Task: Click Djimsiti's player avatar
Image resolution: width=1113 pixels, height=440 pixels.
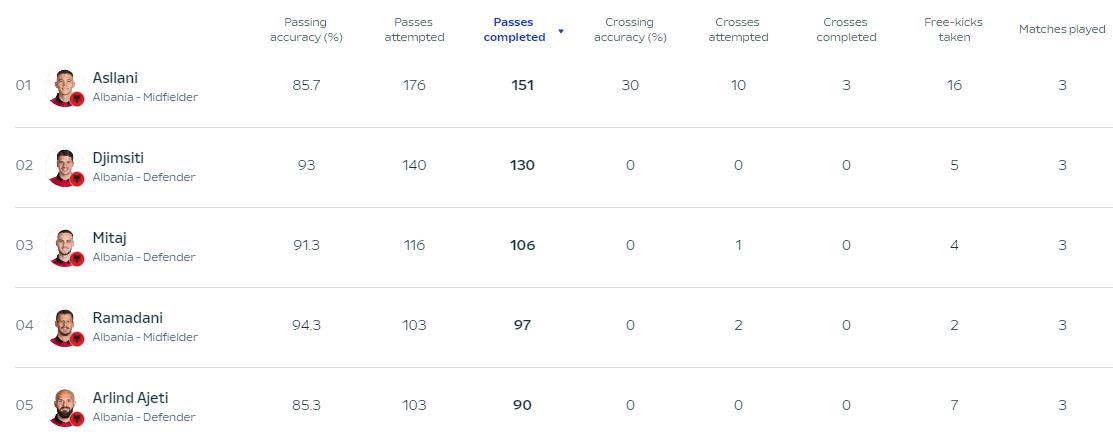Action: [64, 167]
